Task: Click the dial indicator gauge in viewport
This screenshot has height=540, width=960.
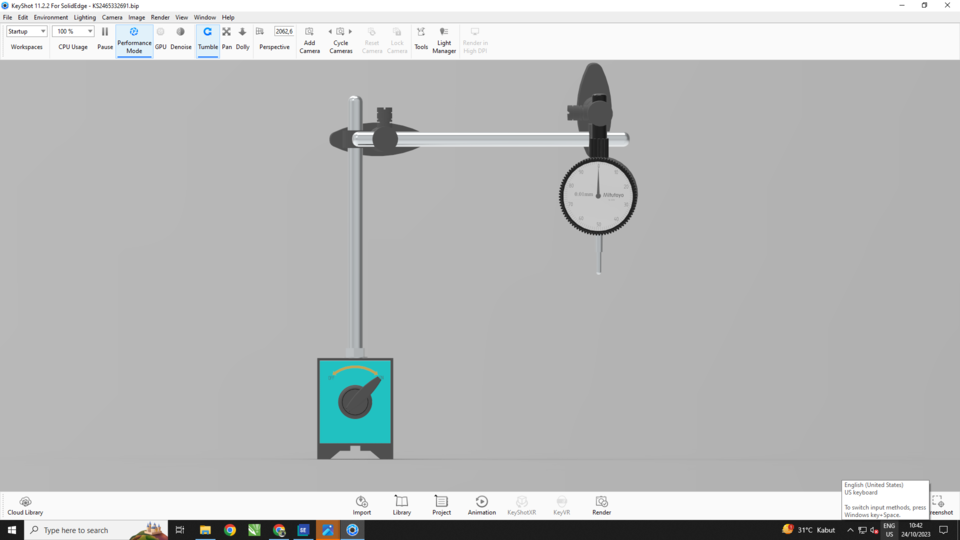Action: 598,196
